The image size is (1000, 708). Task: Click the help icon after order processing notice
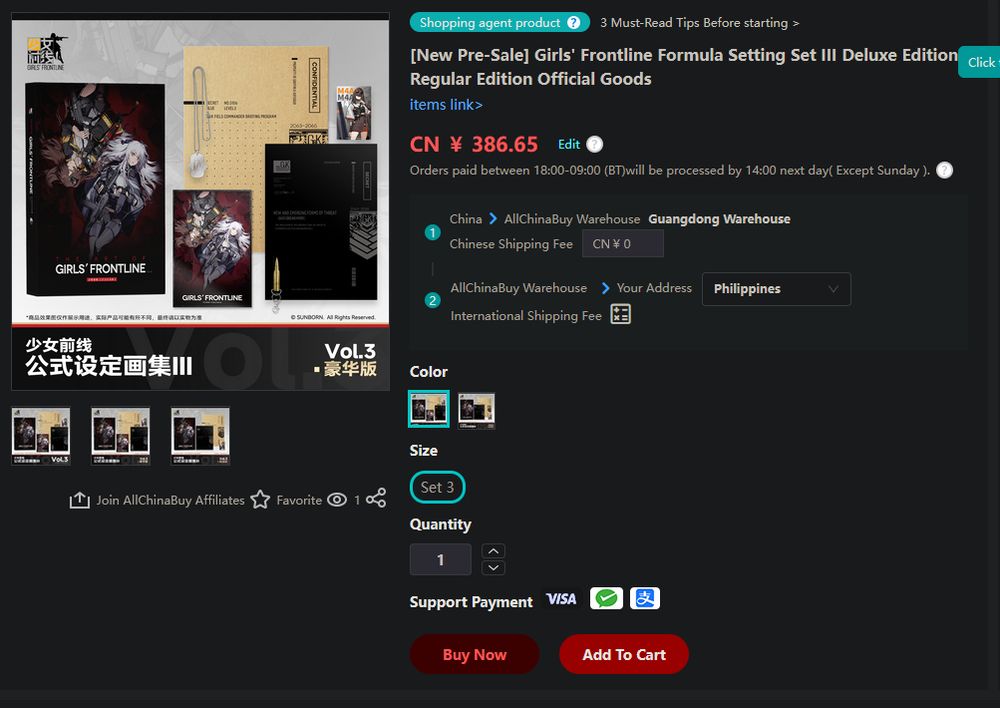pos(945,170)
